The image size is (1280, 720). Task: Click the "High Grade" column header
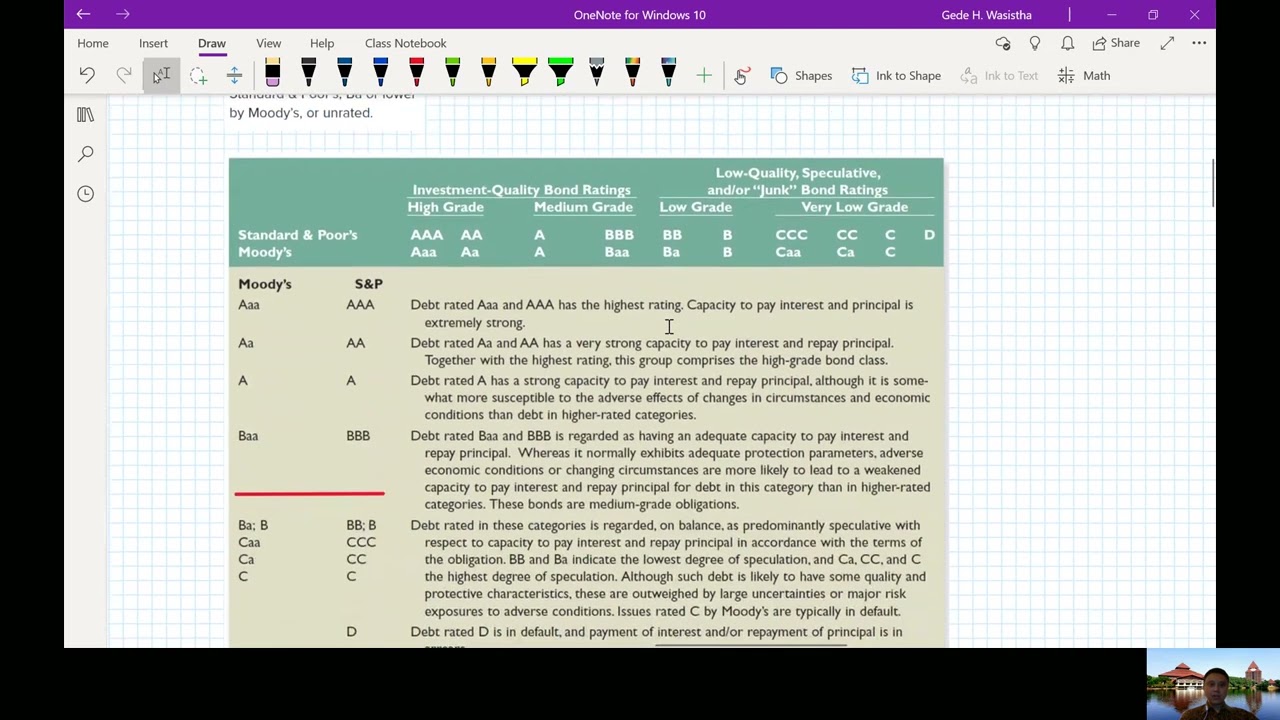(445, 207)
